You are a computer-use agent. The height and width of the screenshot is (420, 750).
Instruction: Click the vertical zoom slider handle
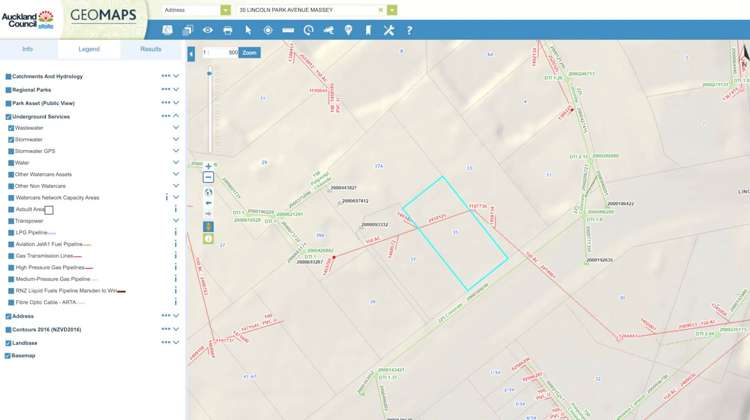[209, 73]
